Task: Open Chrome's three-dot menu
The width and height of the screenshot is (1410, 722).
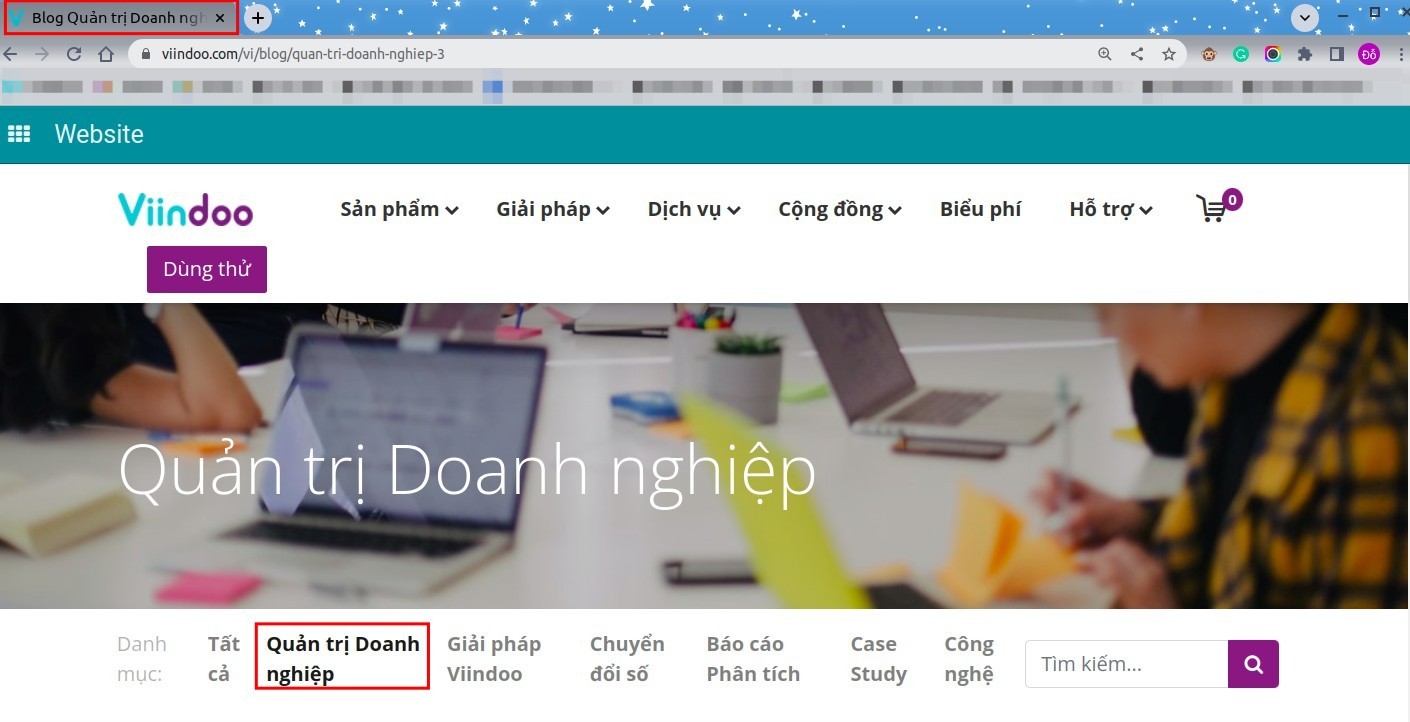Action: click(x=1402, y=54)
